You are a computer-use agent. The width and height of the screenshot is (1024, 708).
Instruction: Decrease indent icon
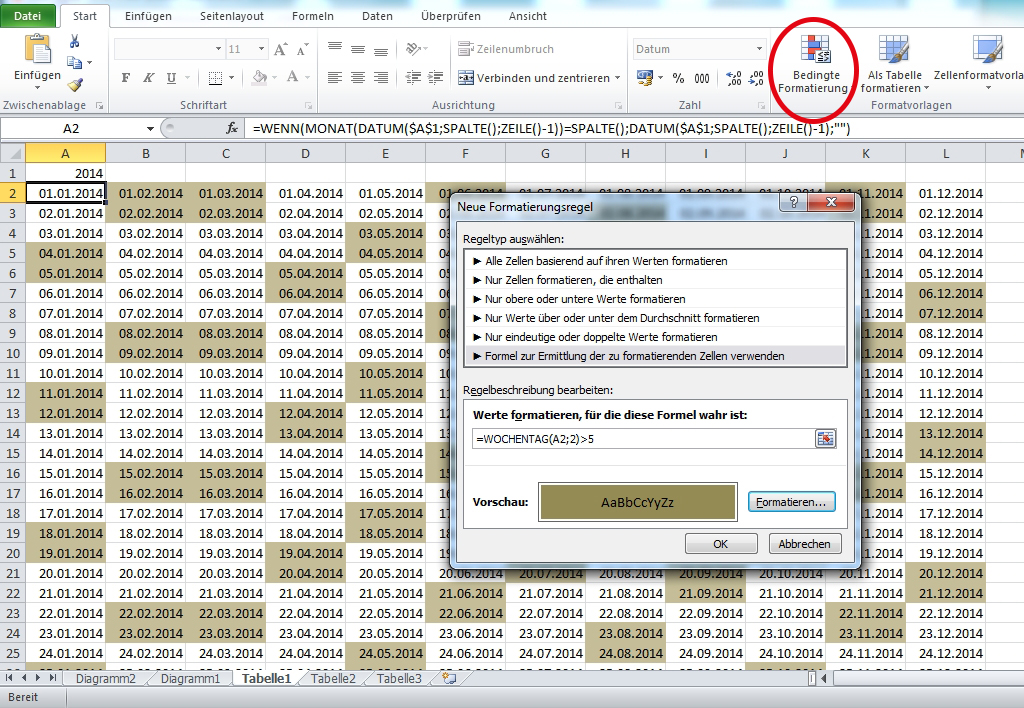(413, 78)
